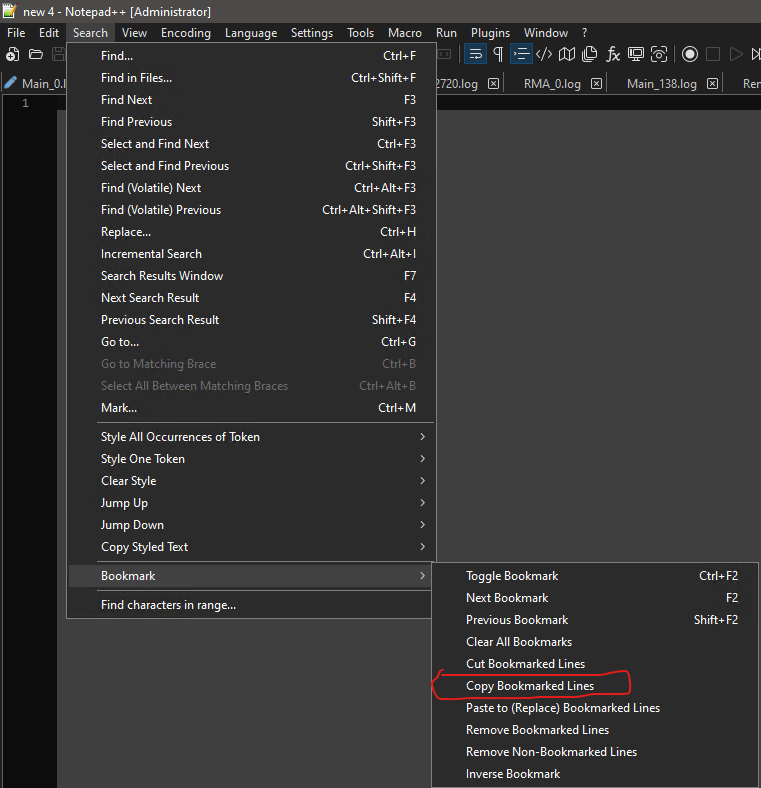Click the Stop Recording square icon
The image size is (761, 788).
[x=713, y=54]
